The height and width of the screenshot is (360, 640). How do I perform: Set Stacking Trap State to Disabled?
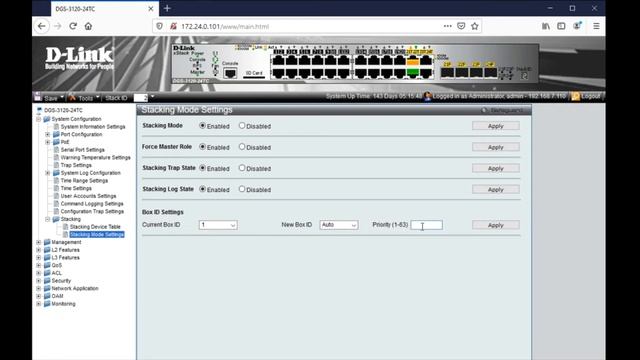242,168
